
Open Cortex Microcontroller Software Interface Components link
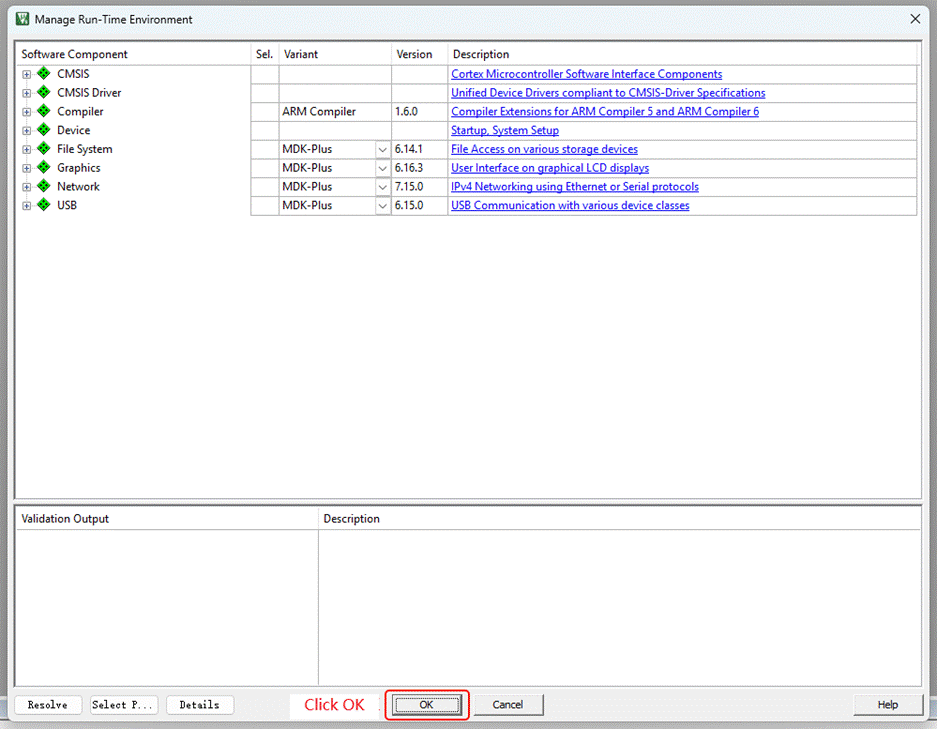pos(586,74)
